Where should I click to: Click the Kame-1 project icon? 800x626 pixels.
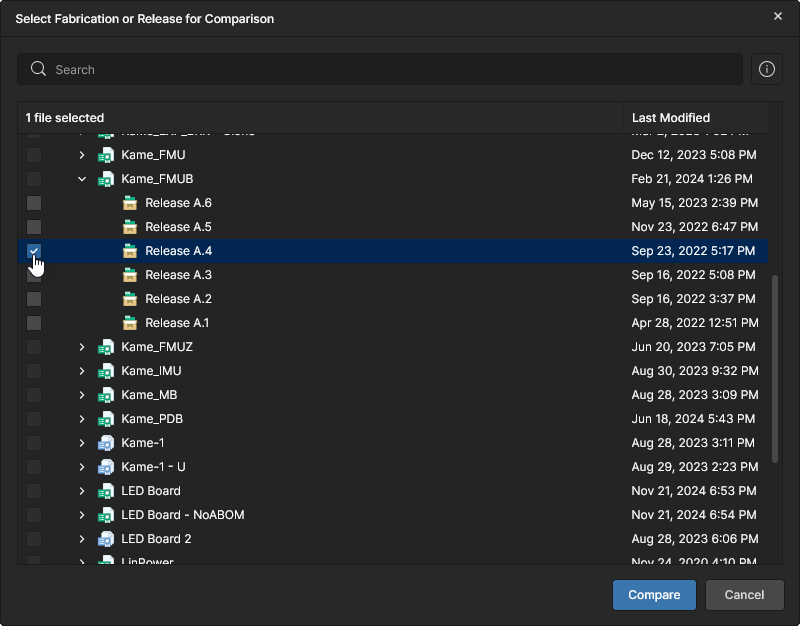pyautogui.click(x=106, y=443)
